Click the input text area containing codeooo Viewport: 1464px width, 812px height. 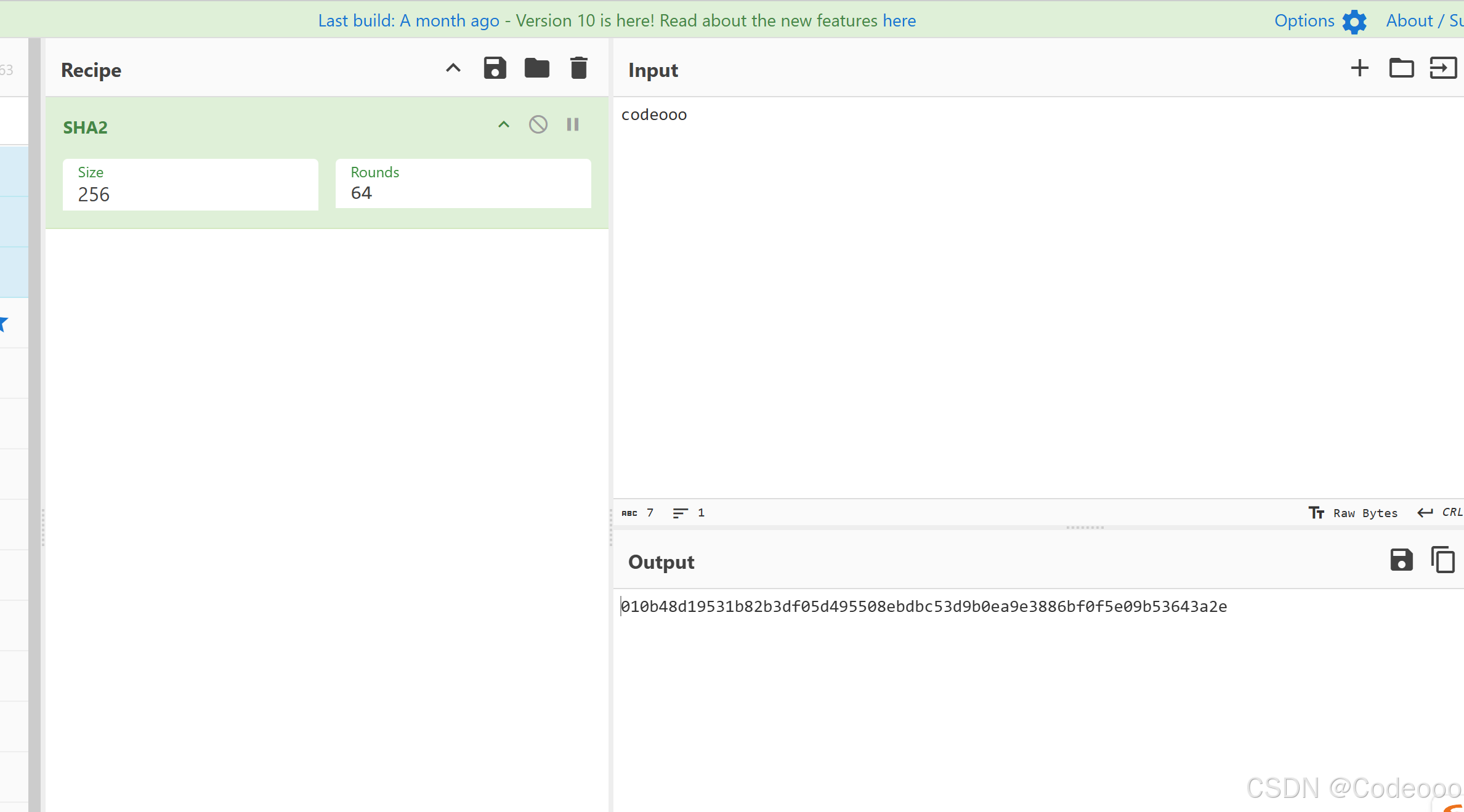pos(654,115)
